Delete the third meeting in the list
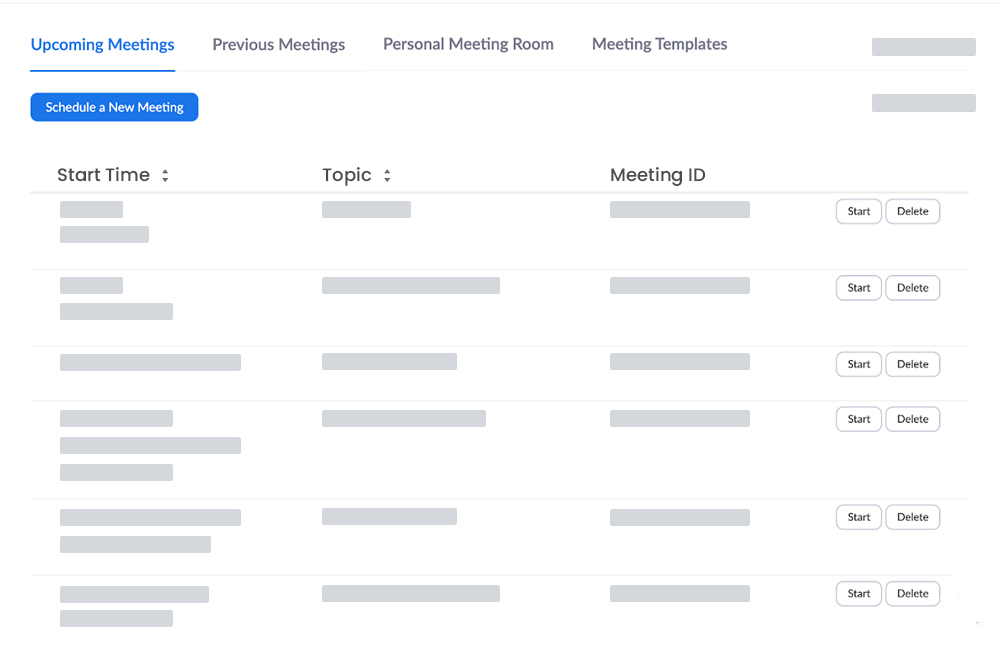This screenshot has width=1000, height=667. 912,364
